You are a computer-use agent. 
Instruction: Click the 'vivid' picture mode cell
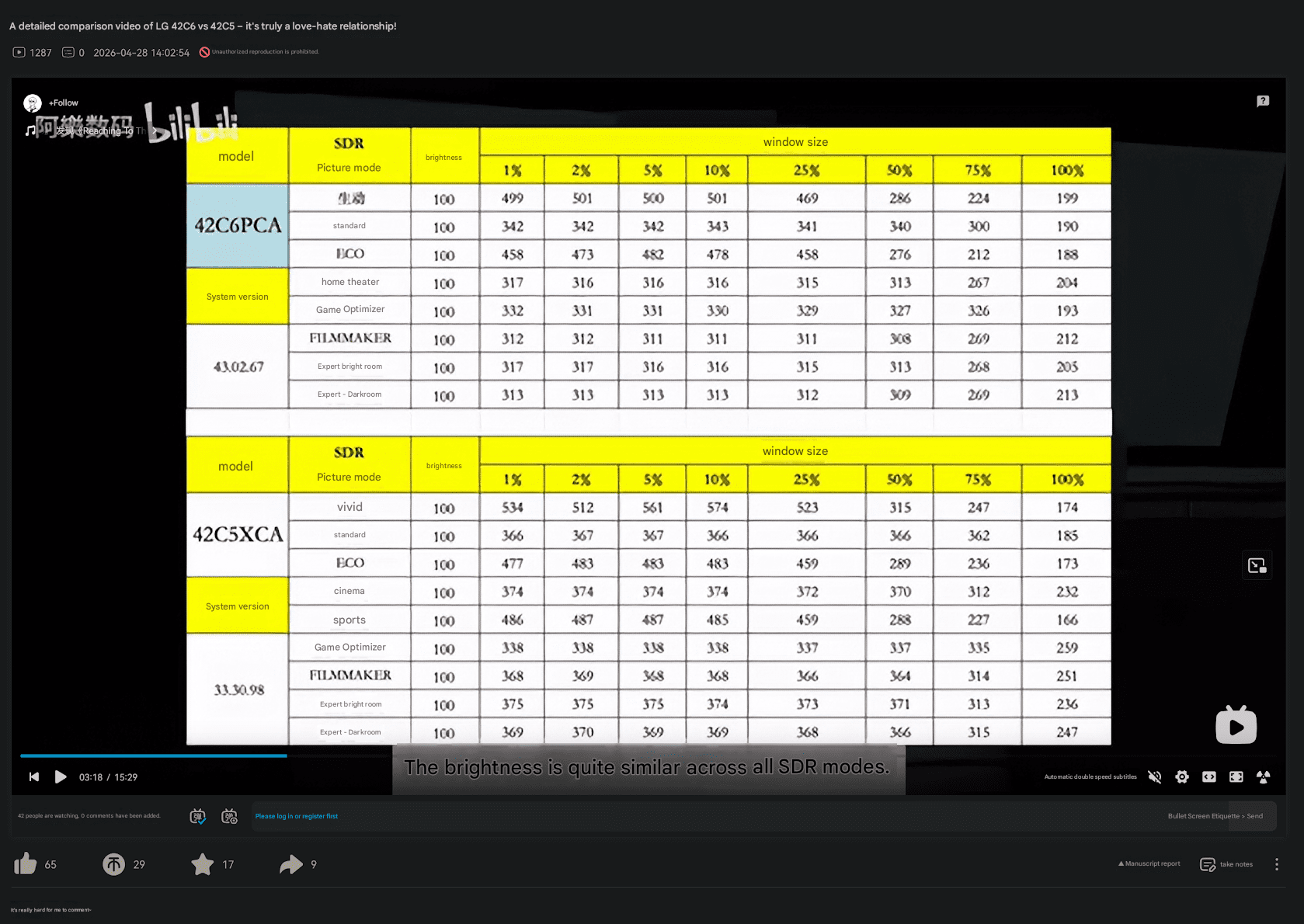(x=350, y=507)
